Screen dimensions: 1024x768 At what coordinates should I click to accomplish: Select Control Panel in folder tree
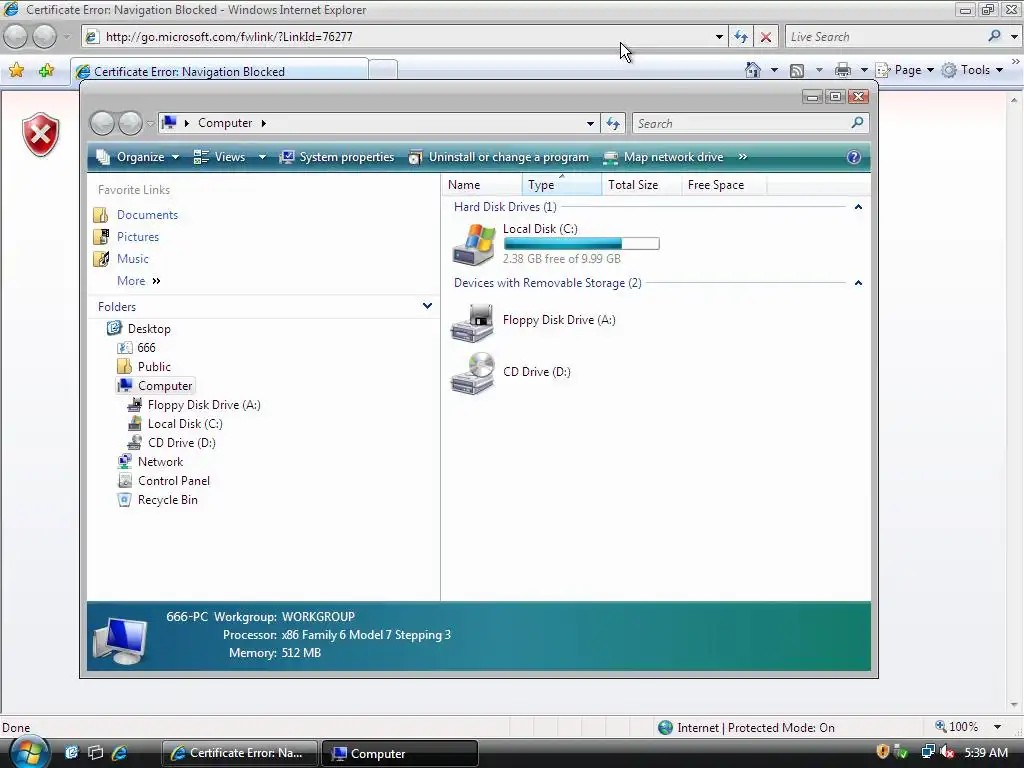coord(174,480)
